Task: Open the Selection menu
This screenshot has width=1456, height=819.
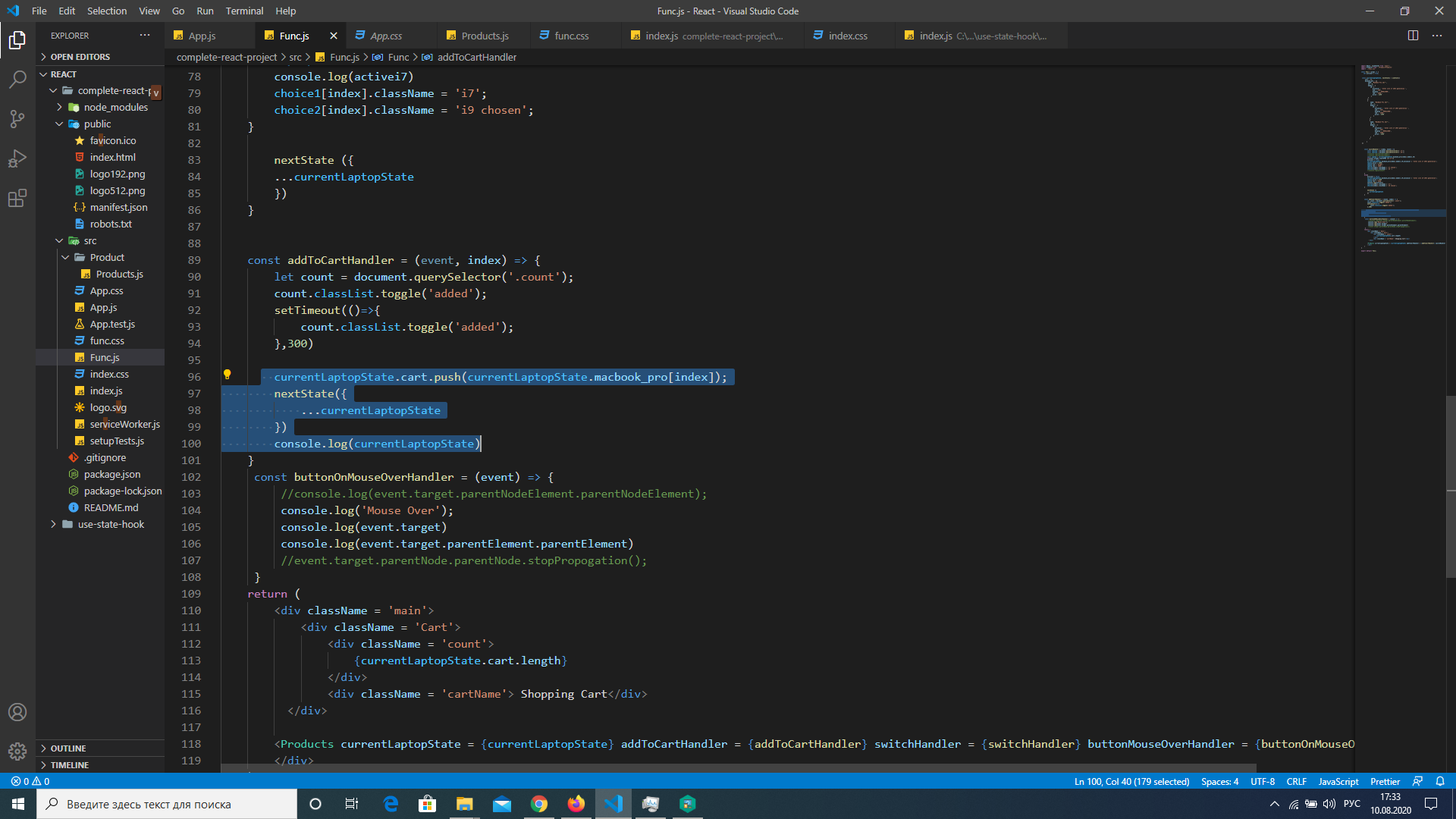Action: (107, 11)
